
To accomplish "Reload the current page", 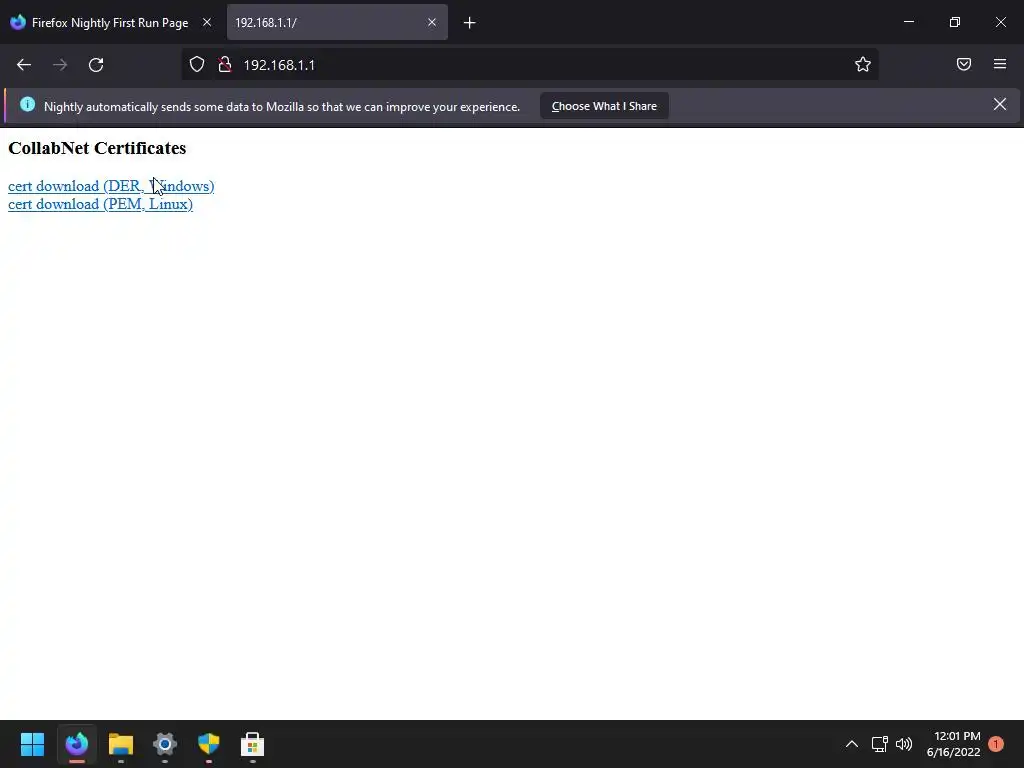I will (96, 65).
